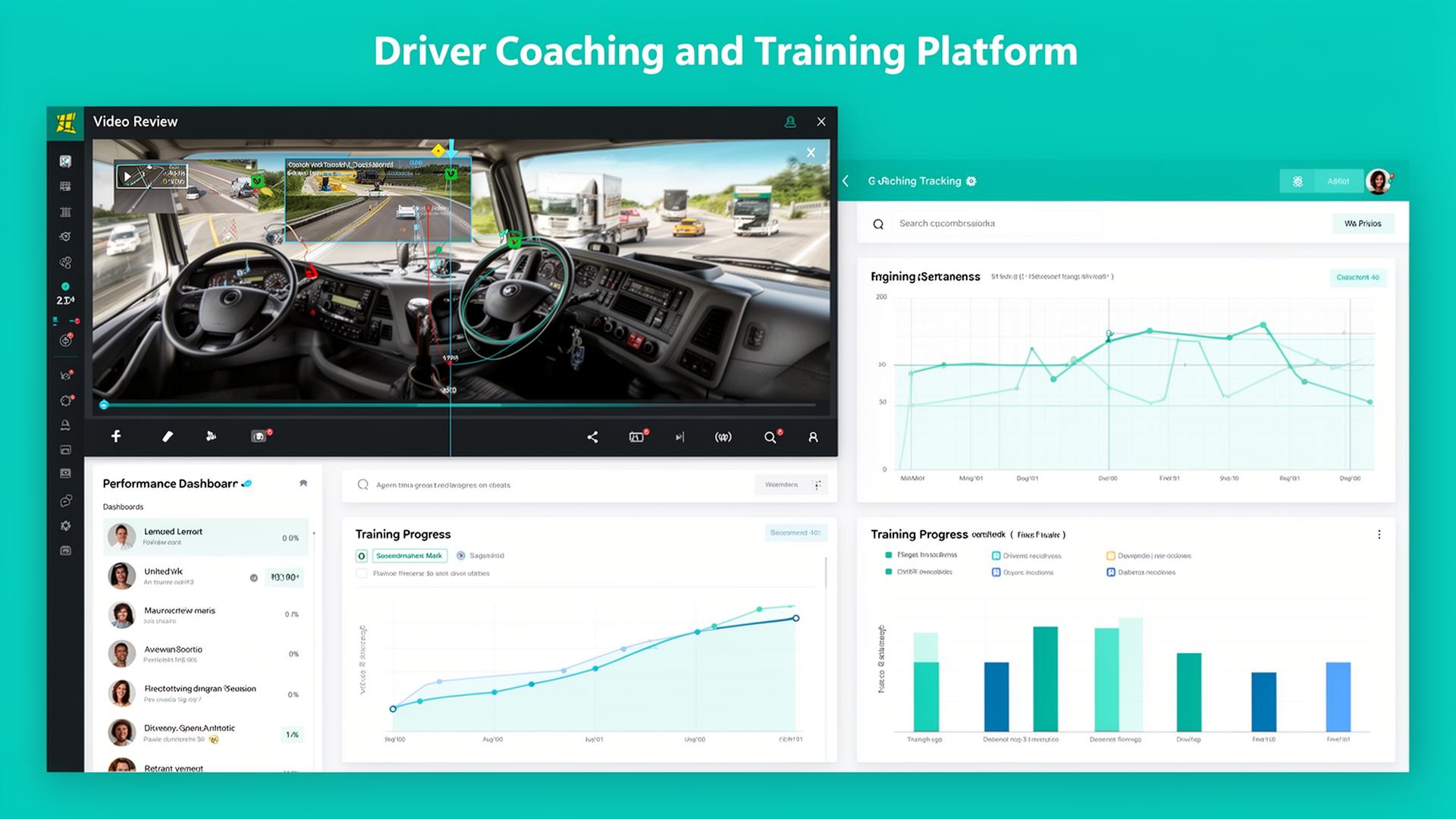Select the pencil annotate tool below video
Screen dimensions: 1456x819
168,436
